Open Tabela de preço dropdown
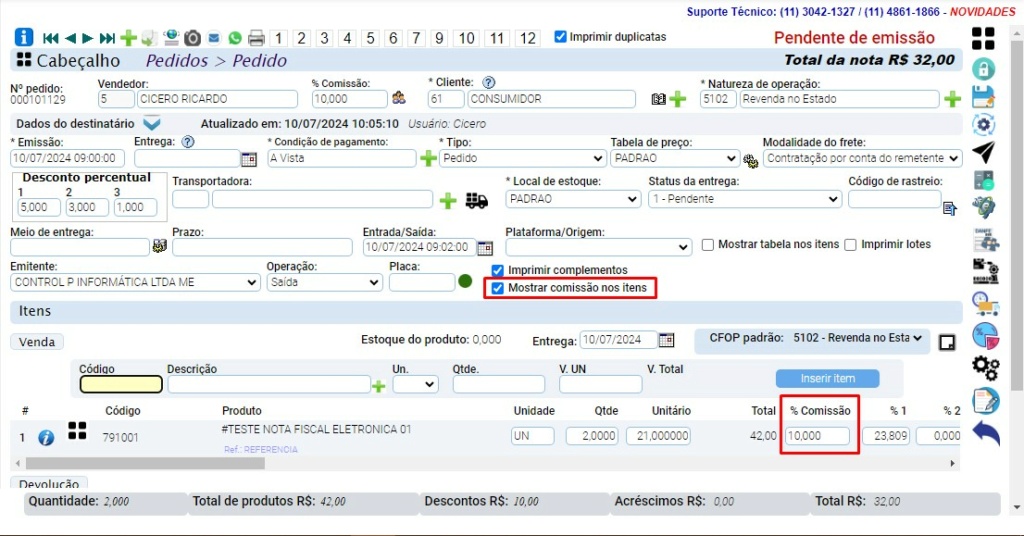 (x=675, y=159)
